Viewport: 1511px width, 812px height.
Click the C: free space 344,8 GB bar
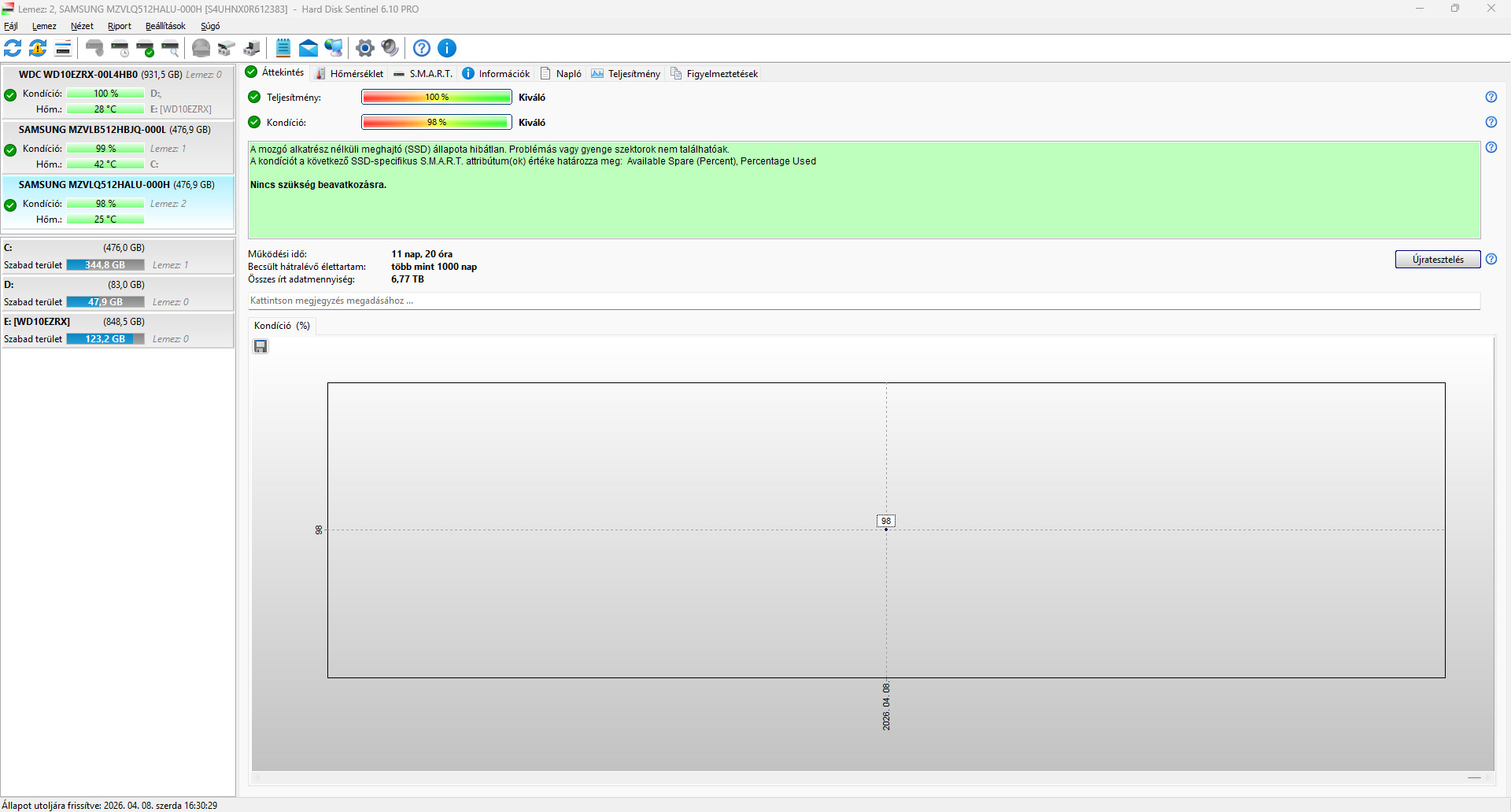point(105,265)
